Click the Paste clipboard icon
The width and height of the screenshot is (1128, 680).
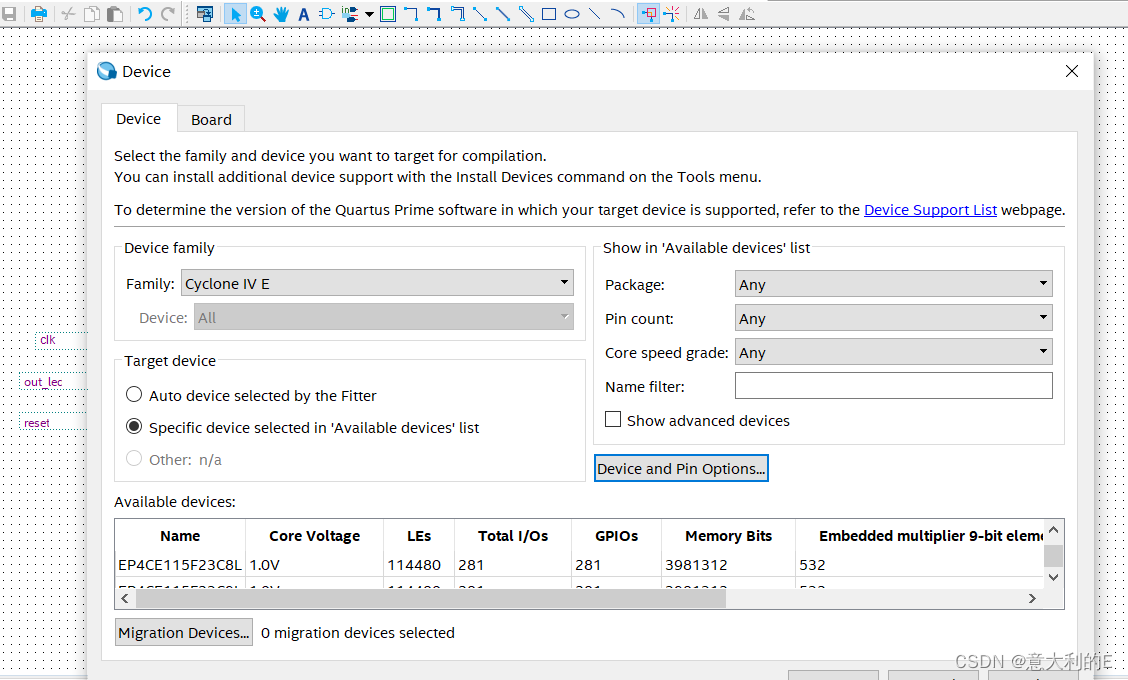coord(114,14)
